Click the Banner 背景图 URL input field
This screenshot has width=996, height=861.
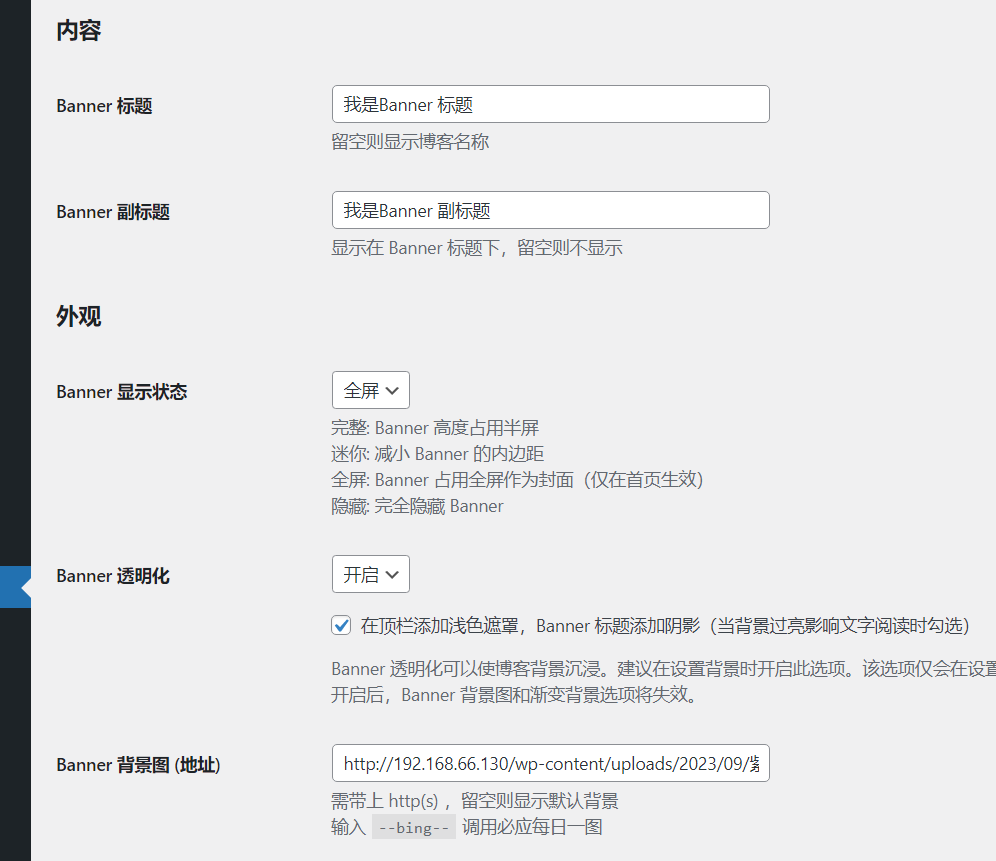550,764
